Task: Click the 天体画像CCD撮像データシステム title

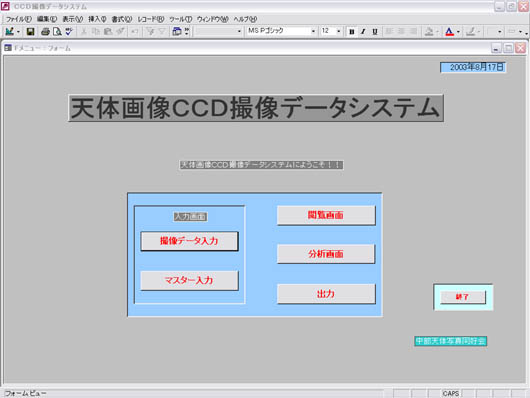Action: 256,108
